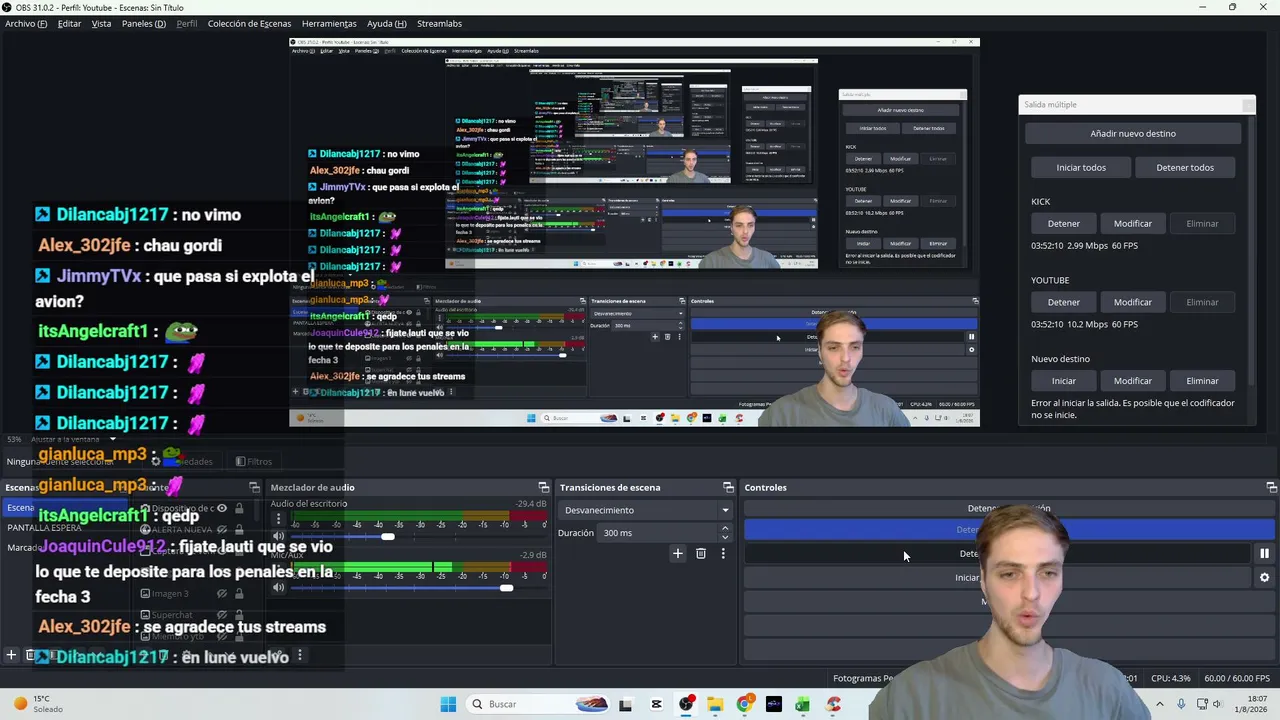Open virtual camera settings gear

click(1264, 578)
